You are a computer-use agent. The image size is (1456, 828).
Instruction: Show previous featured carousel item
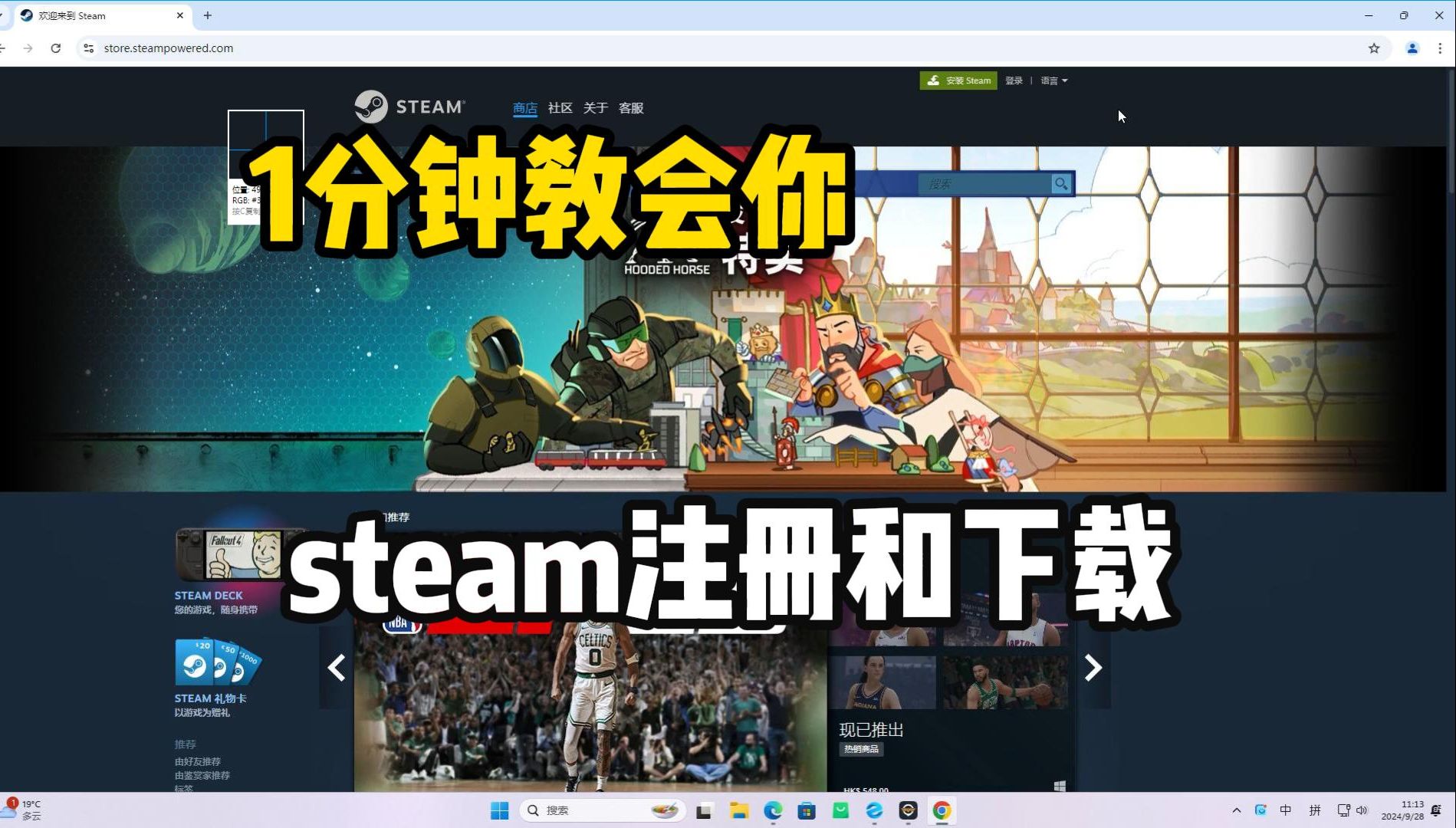pos(336,668)
